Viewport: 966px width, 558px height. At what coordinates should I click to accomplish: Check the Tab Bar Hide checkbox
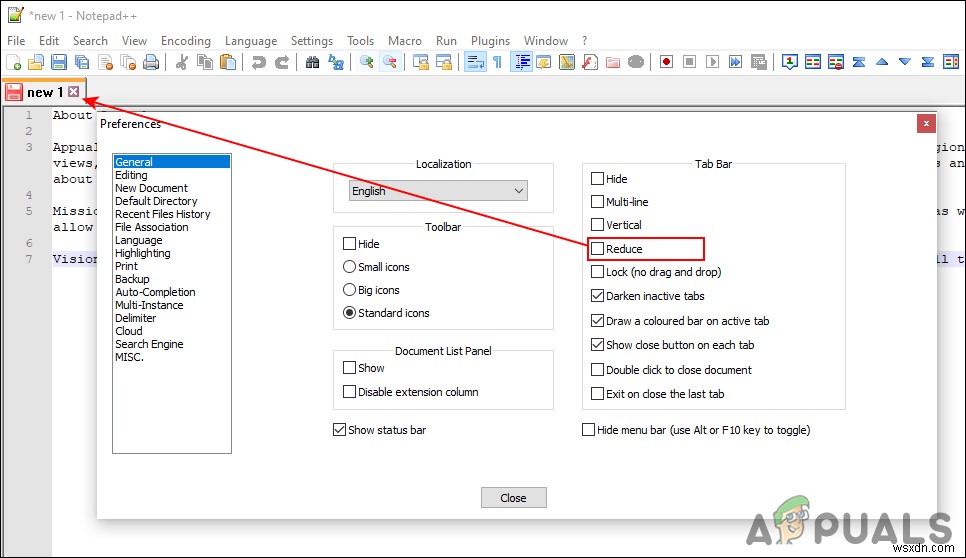coord(597,179)
